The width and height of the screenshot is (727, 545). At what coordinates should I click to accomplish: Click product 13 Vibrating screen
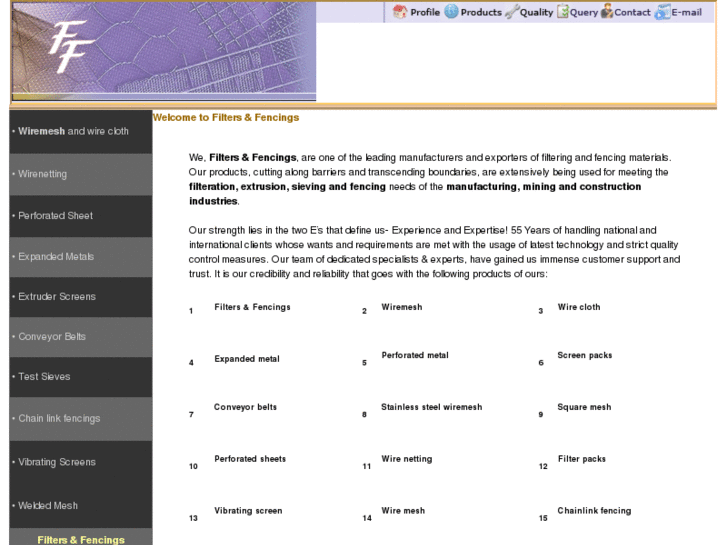pos(248,511)
